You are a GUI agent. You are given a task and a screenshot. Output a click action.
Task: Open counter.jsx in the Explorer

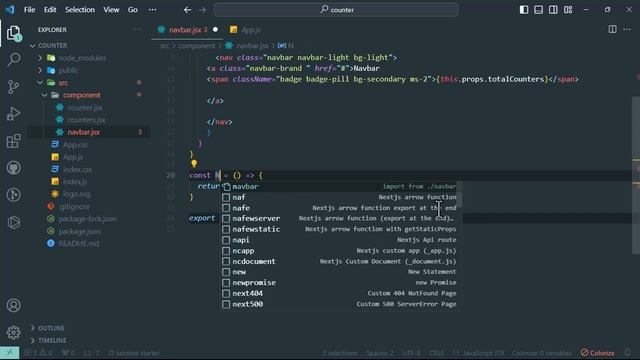point(85,108)
